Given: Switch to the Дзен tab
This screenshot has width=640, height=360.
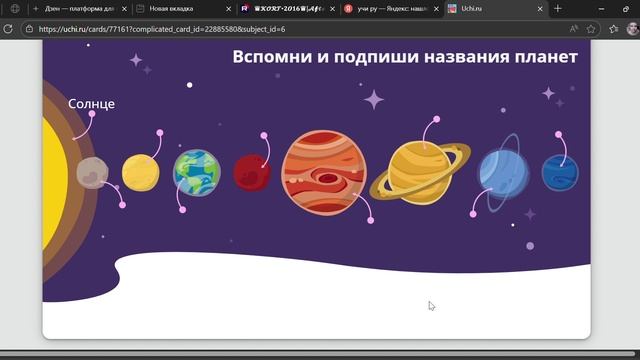Looking at the screenshot, I should [80, 9].
